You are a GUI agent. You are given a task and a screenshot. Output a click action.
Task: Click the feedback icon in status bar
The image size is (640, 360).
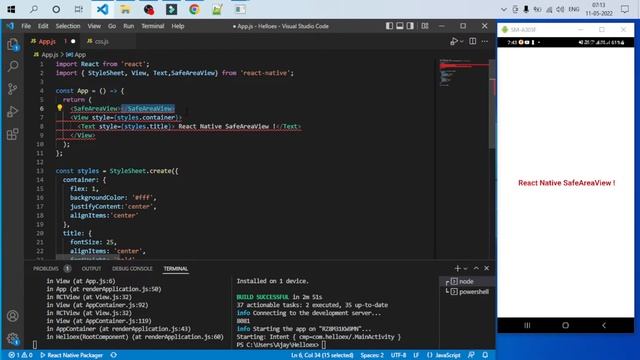point(471,355)
